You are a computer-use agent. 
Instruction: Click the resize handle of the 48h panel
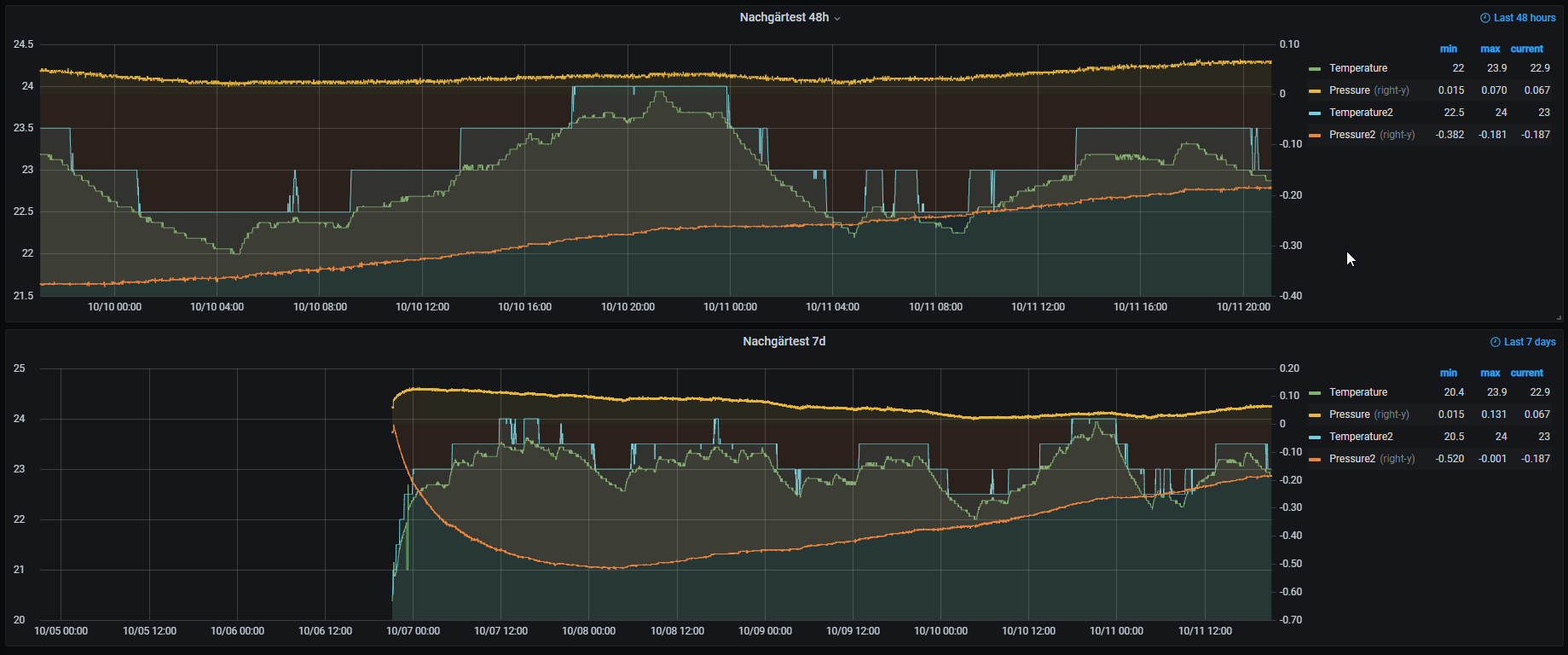tap(1559, 317)
